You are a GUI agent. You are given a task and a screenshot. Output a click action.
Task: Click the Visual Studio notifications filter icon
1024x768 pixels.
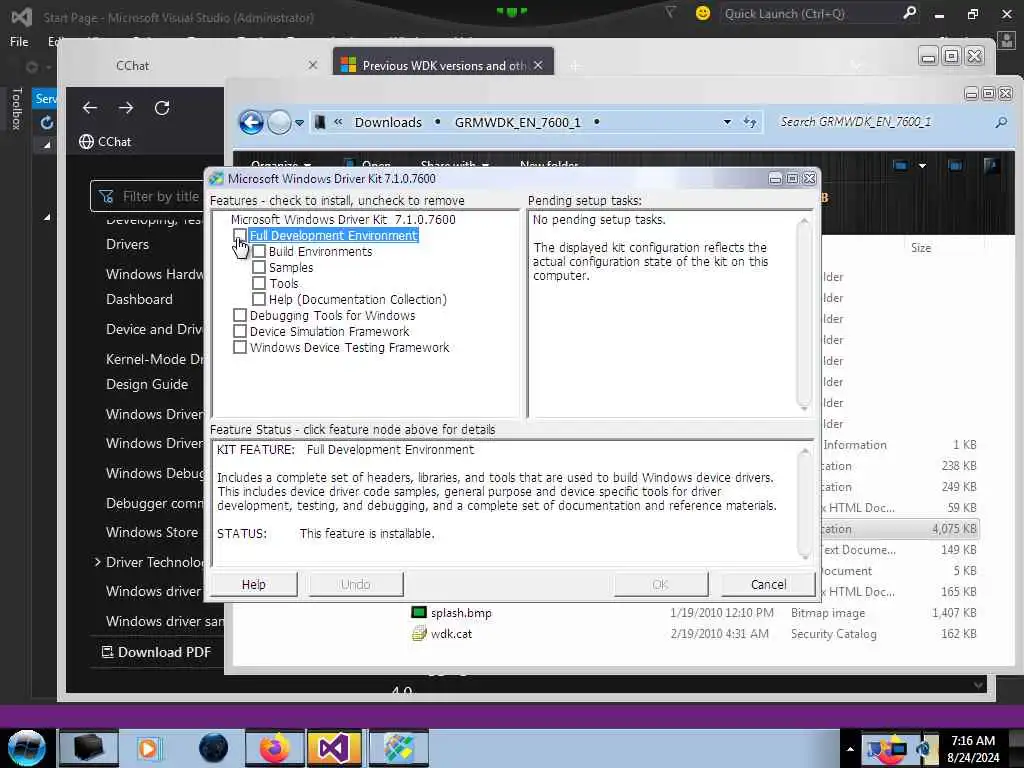[670, 12]
